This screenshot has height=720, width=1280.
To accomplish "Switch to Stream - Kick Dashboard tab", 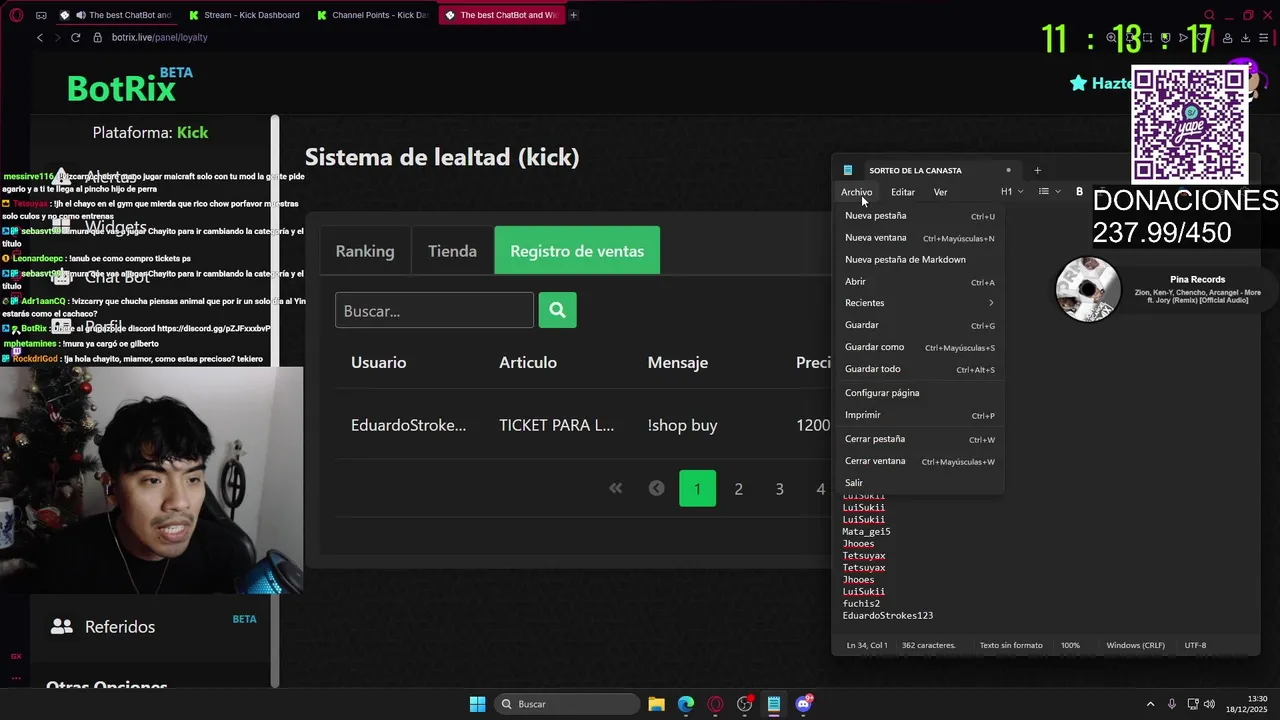I will [x=245, y=15].
